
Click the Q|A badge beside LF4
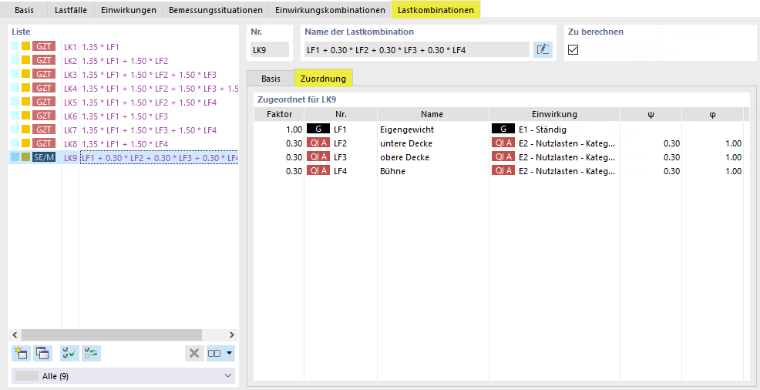(x=318, y=171)
